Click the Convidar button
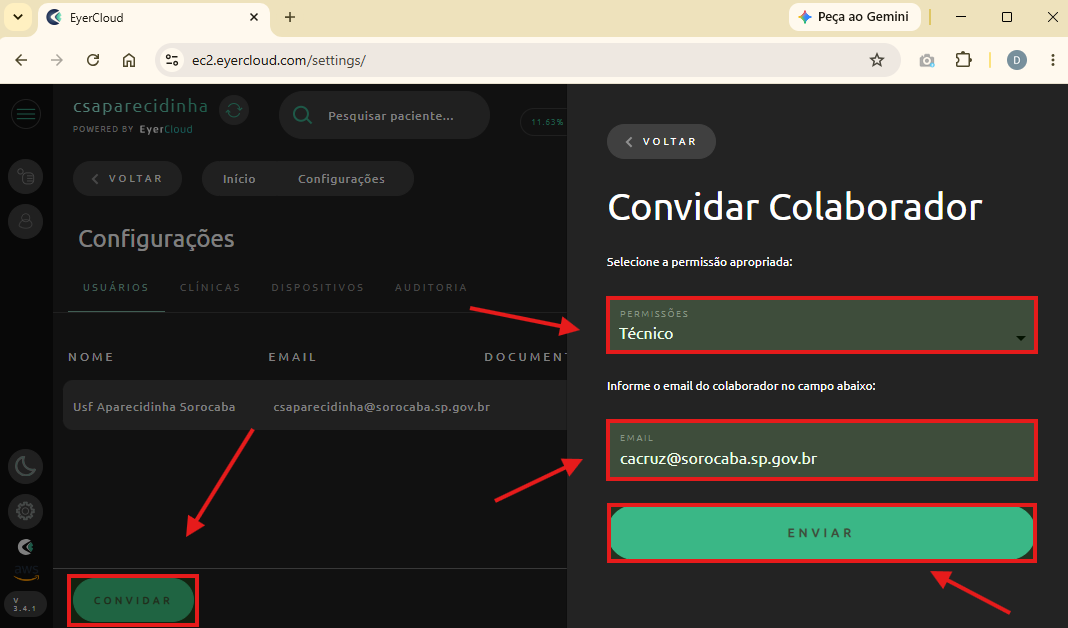 [133, 600]
